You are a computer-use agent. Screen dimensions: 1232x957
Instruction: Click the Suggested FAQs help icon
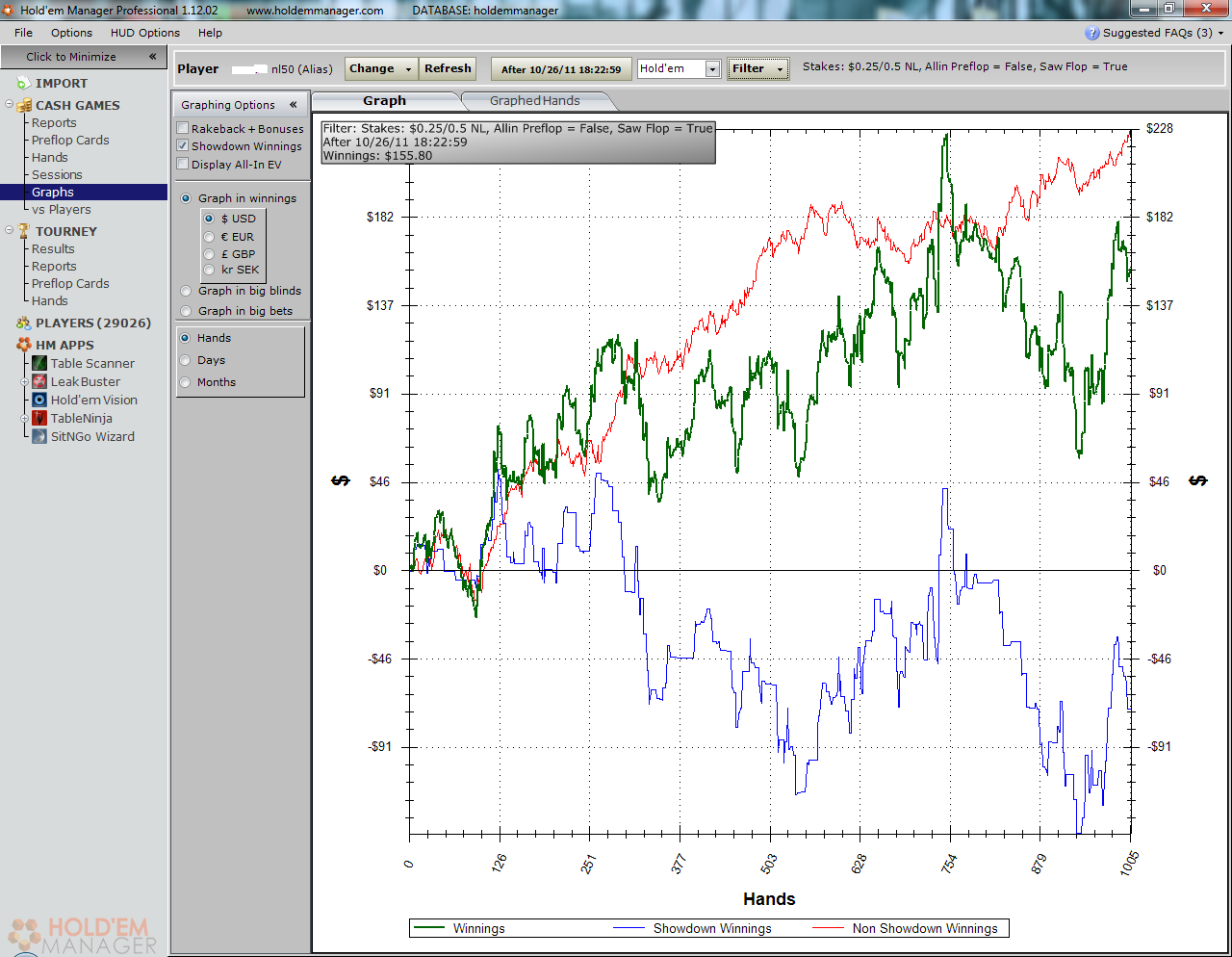(1091, 33)
